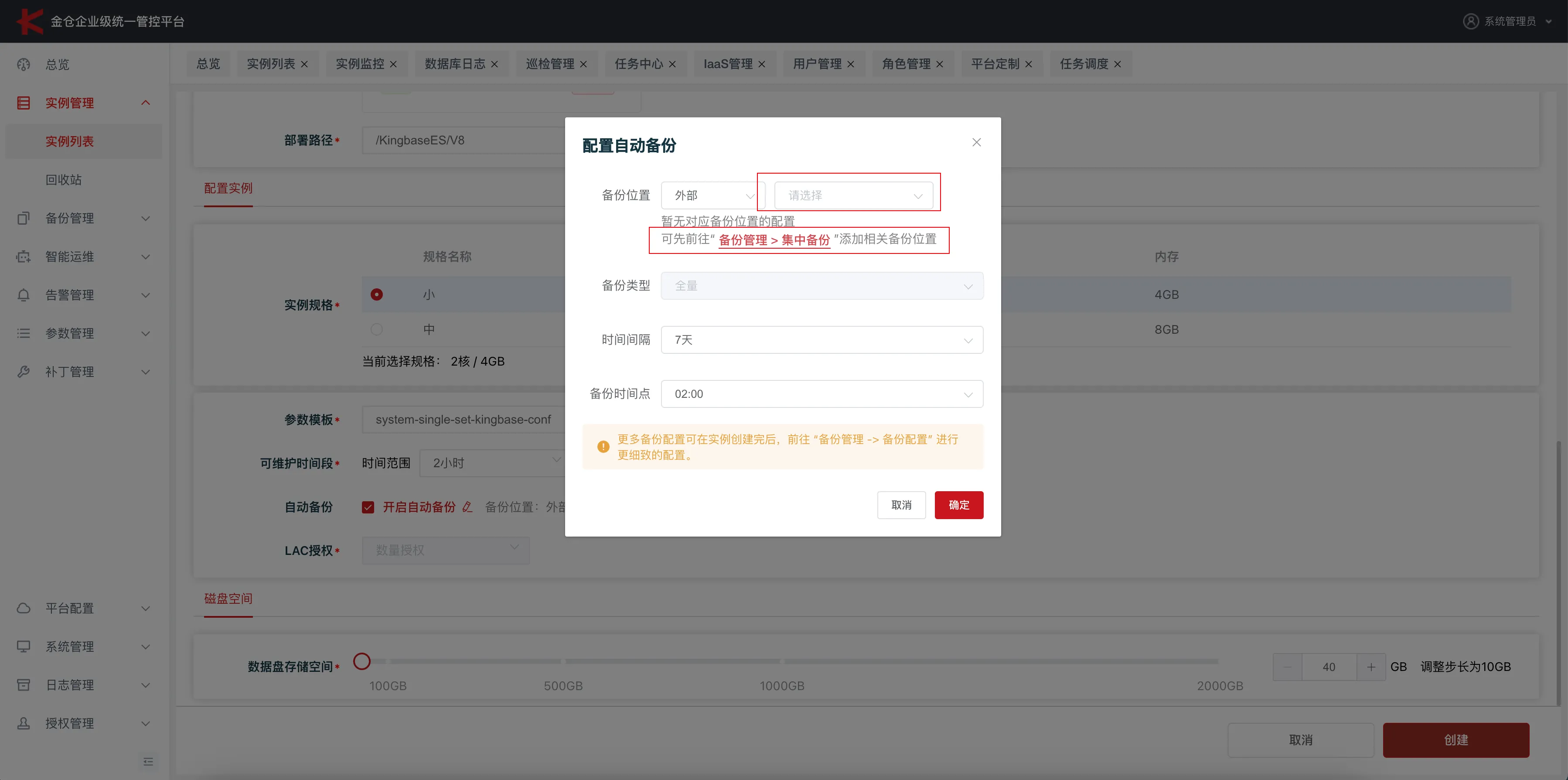
Task: Select the 中 instance spec radio button
Action: [377, 329]
